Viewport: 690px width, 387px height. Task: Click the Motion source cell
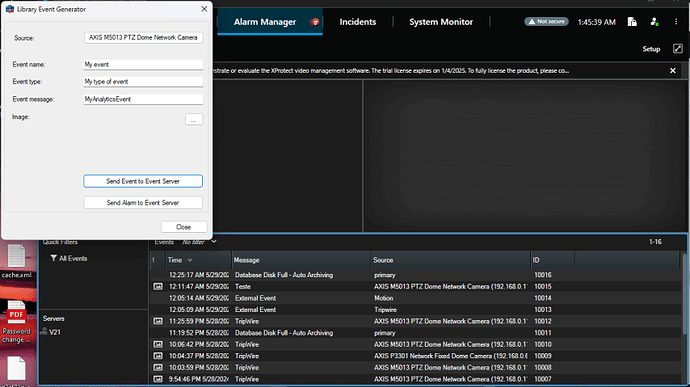(383, 298)
